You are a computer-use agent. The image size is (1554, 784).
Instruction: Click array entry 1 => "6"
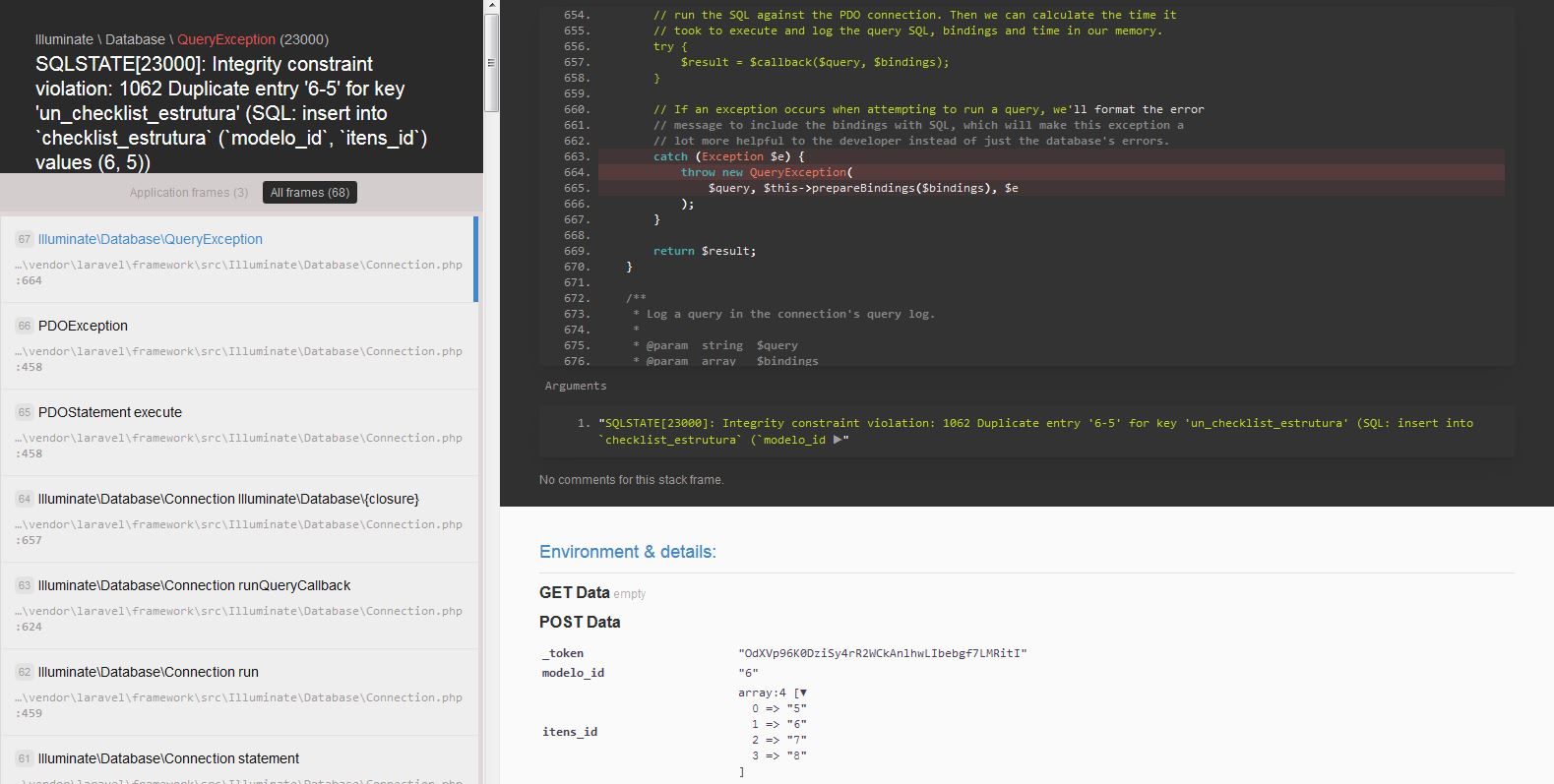point(779,724)
